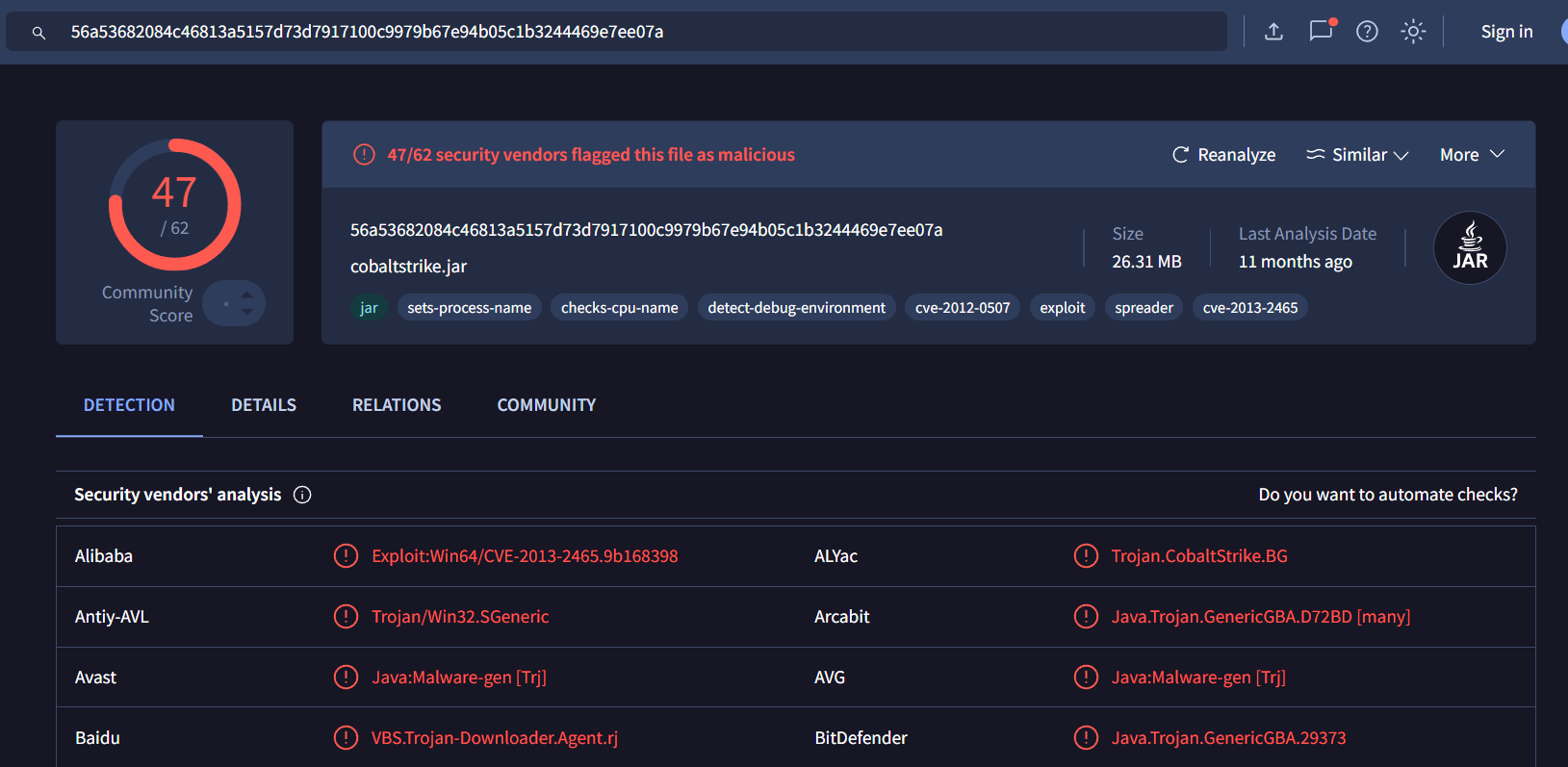The image size is (1568, 767).
Task: Switch to the DETAILS tab
Action: [264, 405]
